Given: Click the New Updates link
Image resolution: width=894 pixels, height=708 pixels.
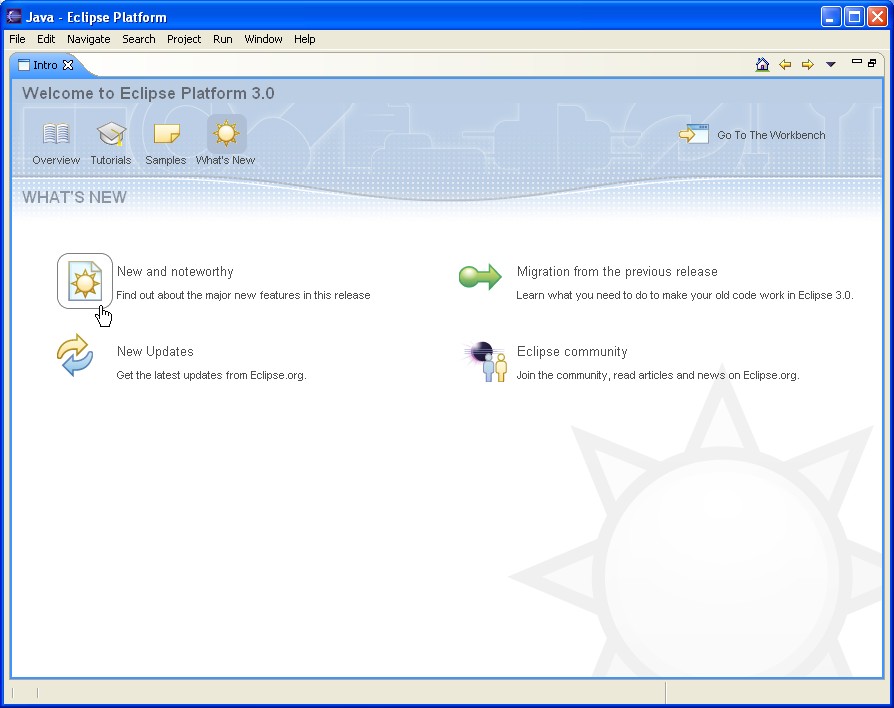Looking at the screenshot, I should (x=155, y=351).
